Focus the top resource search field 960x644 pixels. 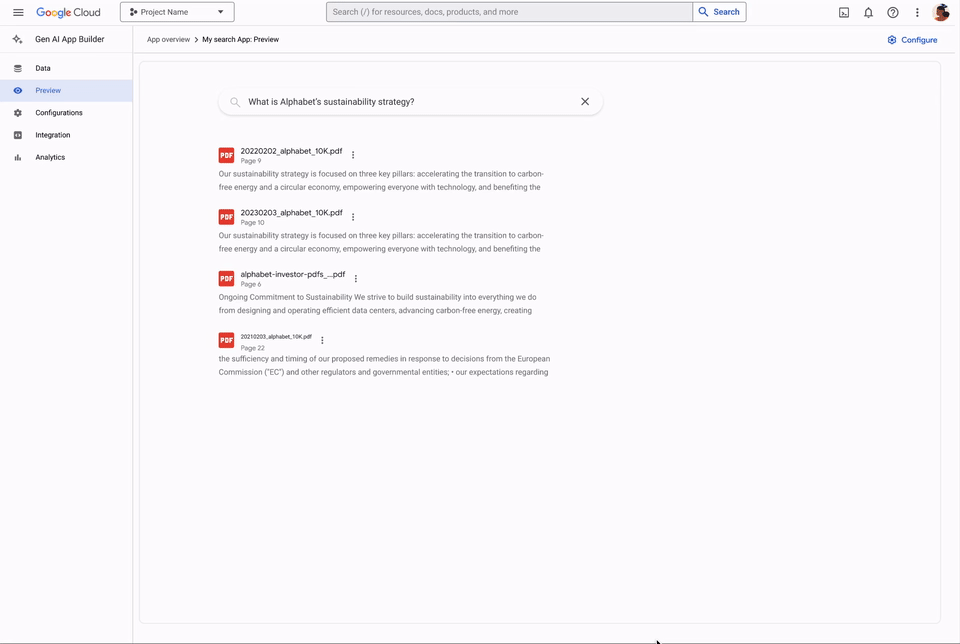[x=509, y=12]
